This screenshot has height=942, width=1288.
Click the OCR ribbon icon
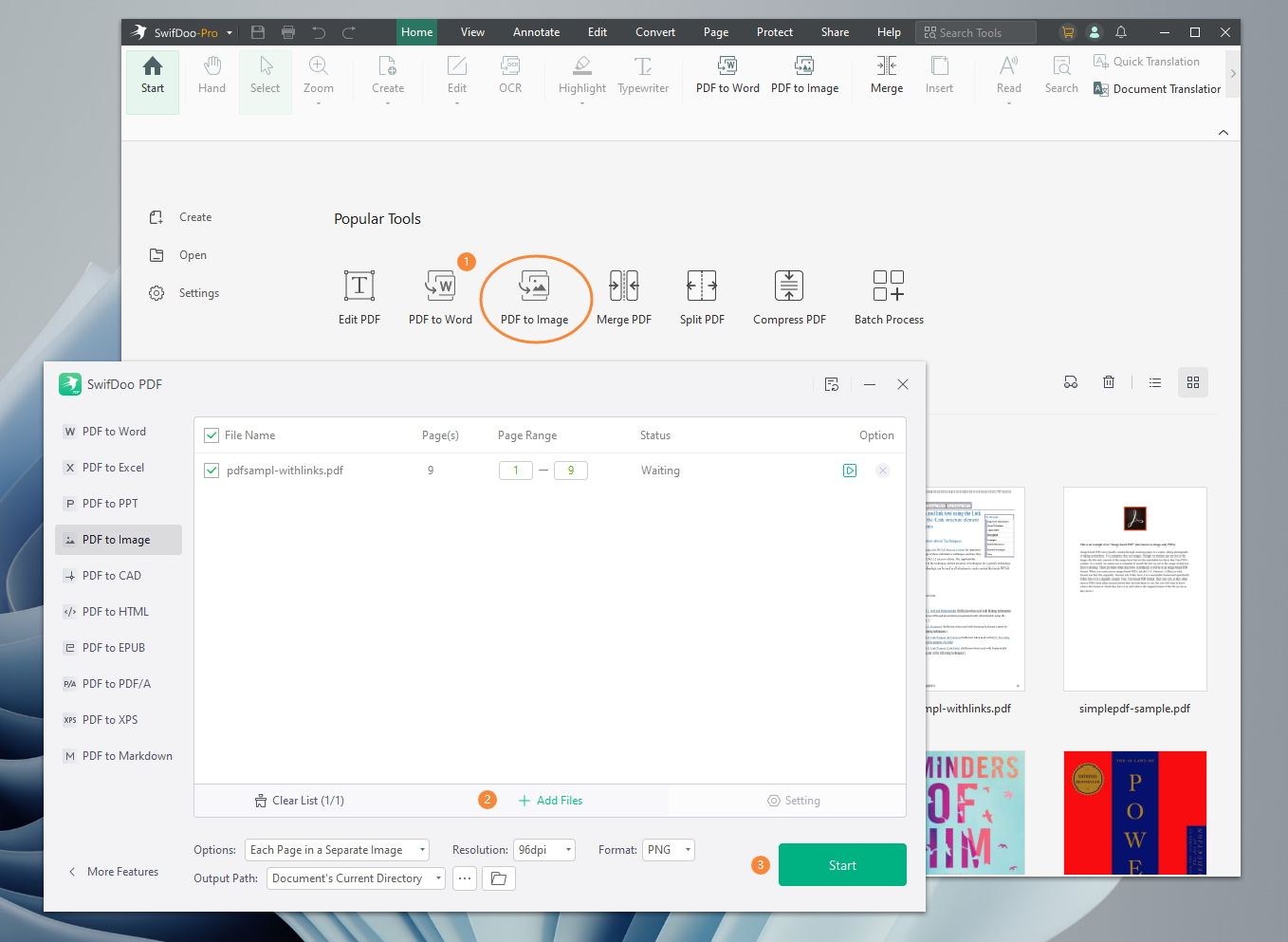pos(510,76)
